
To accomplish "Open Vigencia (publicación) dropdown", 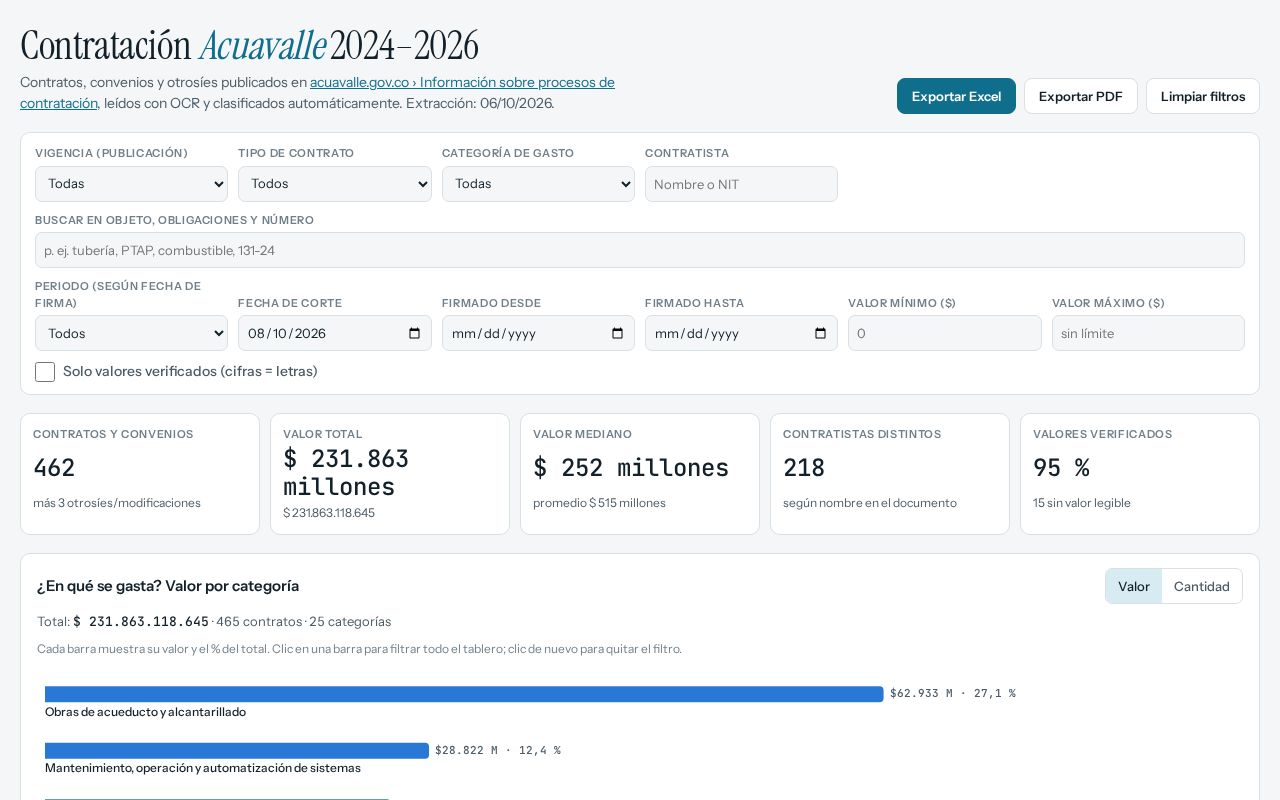I will pyautogui.click(x=131, y=184).
